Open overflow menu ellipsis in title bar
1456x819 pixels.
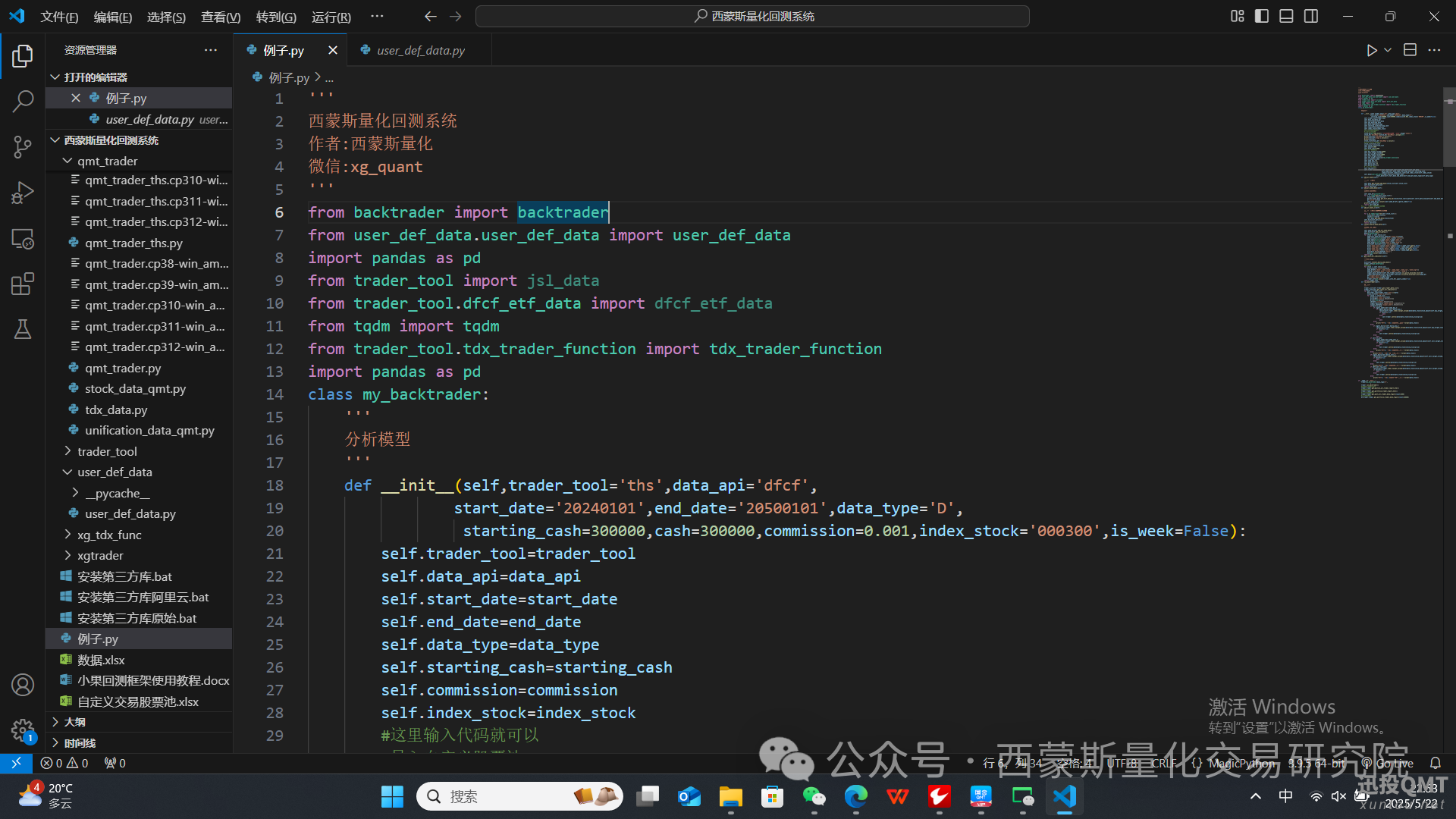click(x=377, y=16)
